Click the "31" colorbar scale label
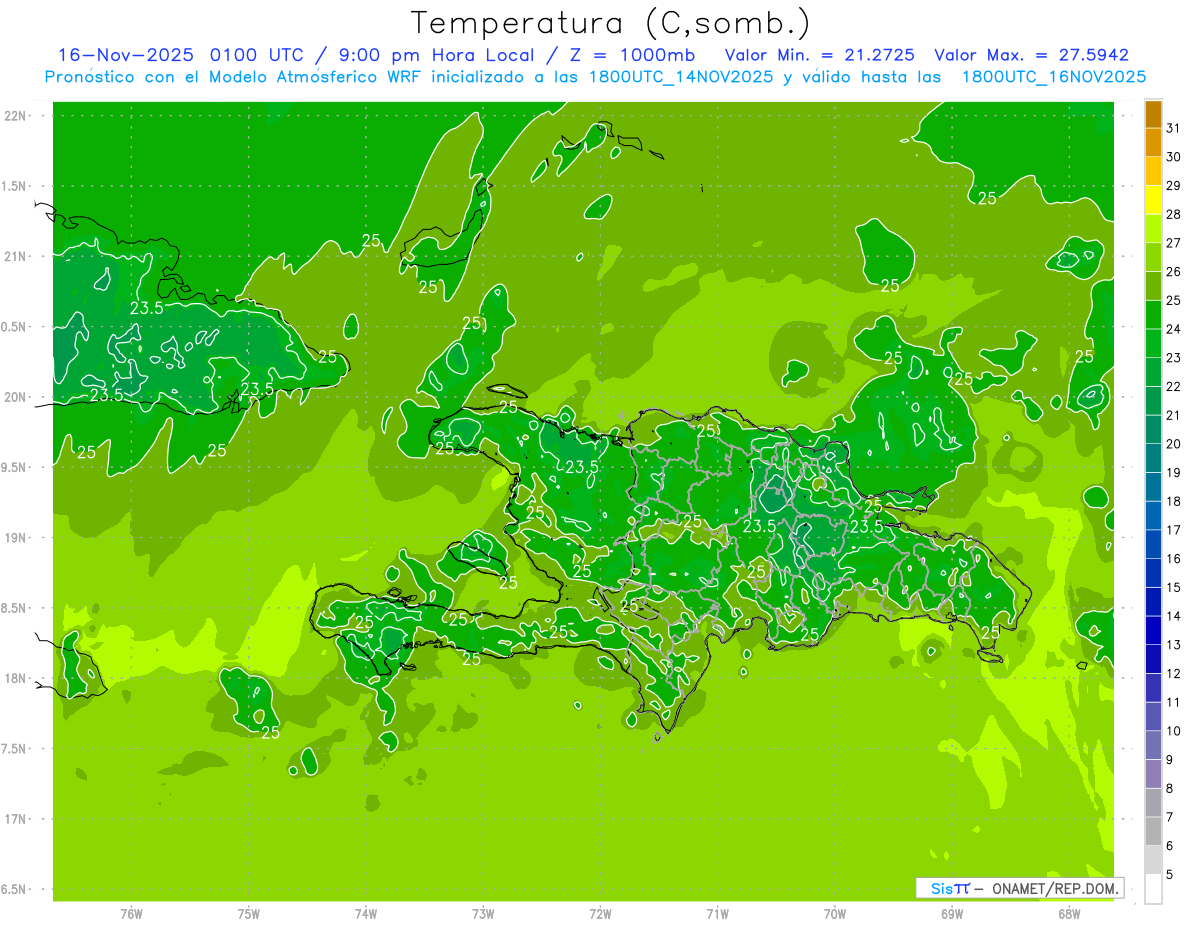Screen dimensions: 1200x927 coord(1174,128)
